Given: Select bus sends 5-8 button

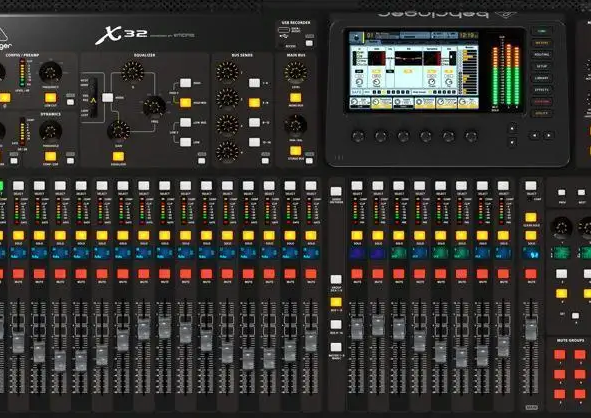Looking at the screenshot, I should coord(254,103).
